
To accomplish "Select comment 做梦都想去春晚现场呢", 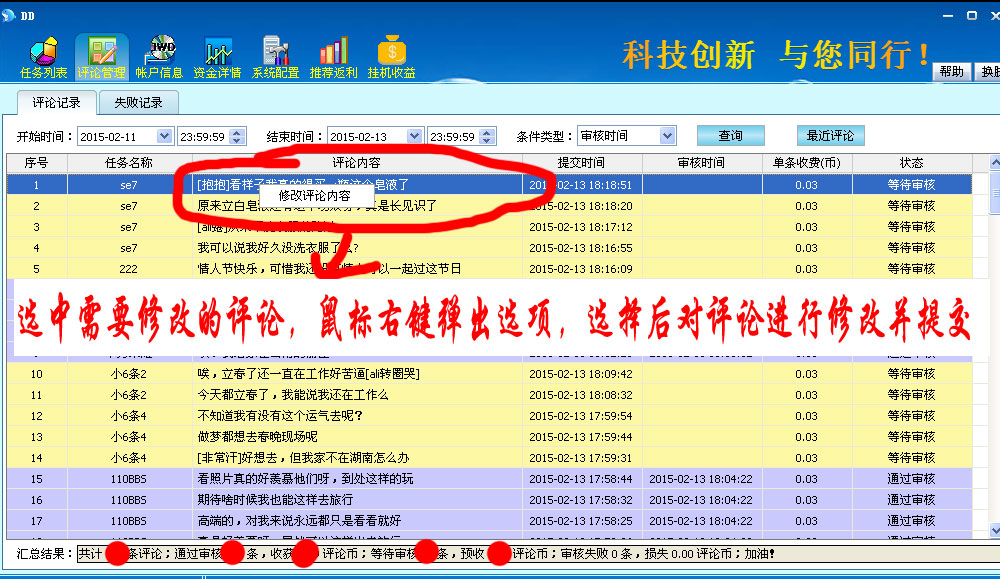I will pyautogui.click(x=258, y=437).
